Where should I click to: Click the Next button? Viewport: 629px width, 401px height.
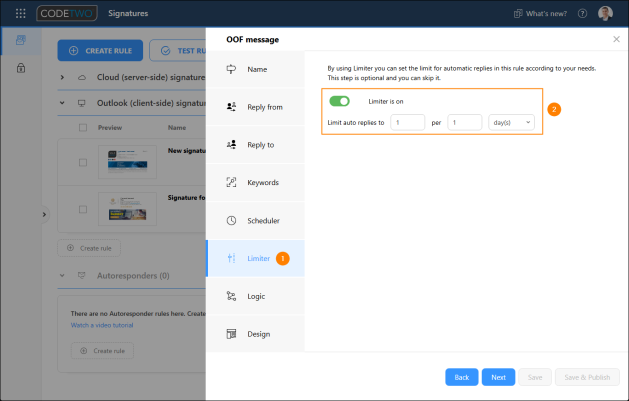(498, 377)
